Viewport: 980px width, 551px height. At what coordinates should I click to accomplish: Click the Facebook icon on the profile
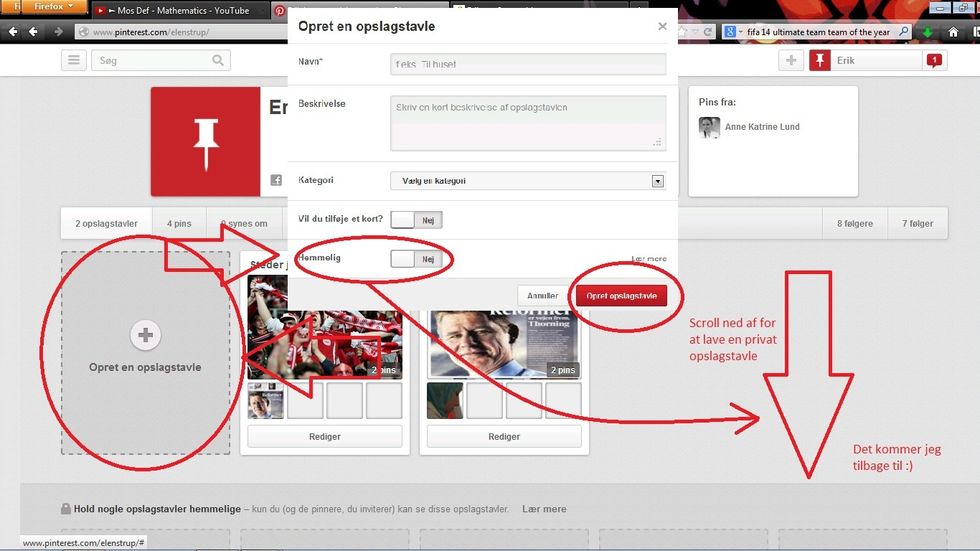(x=276, y=181)
